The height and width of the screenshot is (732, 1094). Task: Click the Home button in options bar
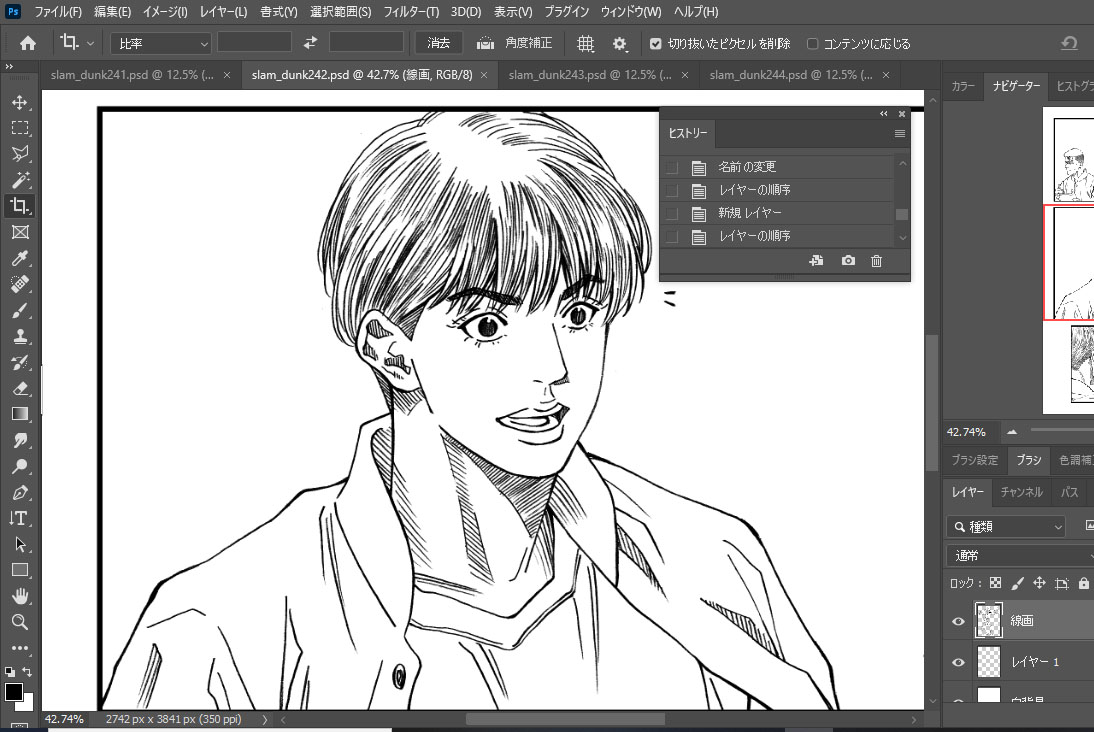28,43
